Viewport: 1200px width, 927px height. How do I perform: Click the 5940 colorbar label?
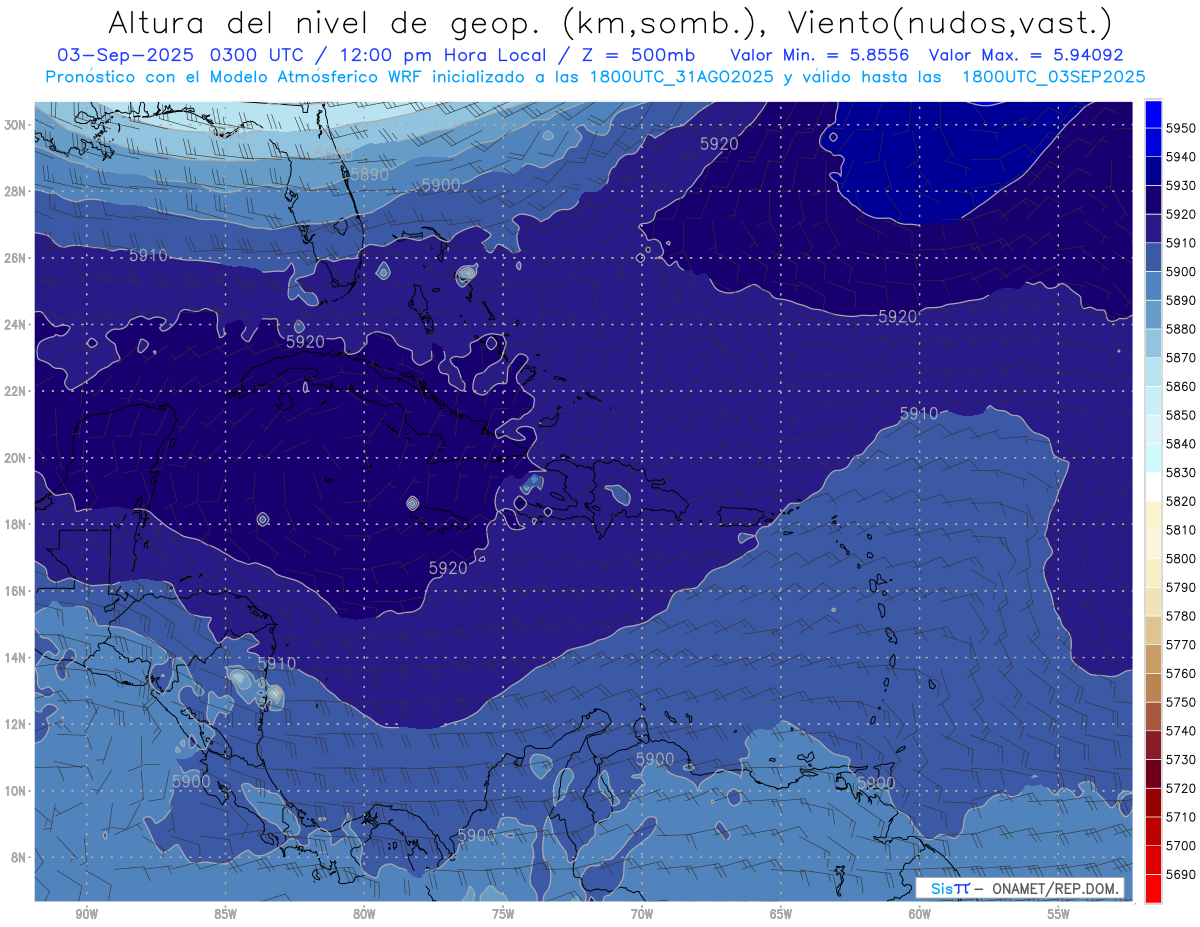[x=1181, y=157]
